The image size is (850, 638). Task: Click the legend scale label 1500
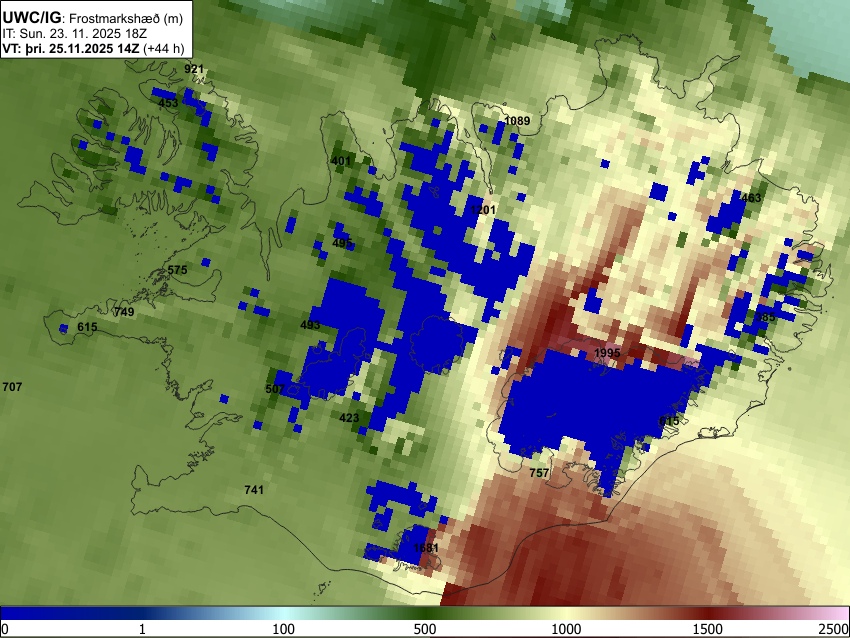708,629
